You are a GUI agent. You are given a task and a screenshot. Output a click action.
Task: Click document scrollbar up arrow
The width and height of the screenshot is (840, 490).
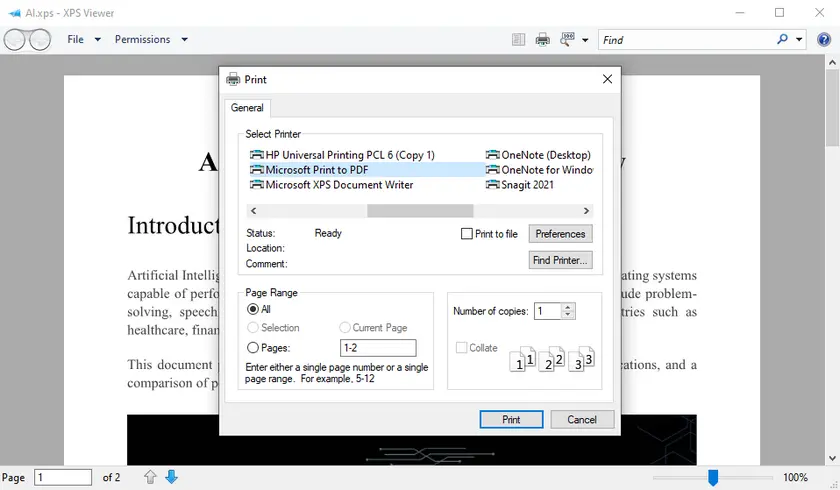(x=832, y=62)
